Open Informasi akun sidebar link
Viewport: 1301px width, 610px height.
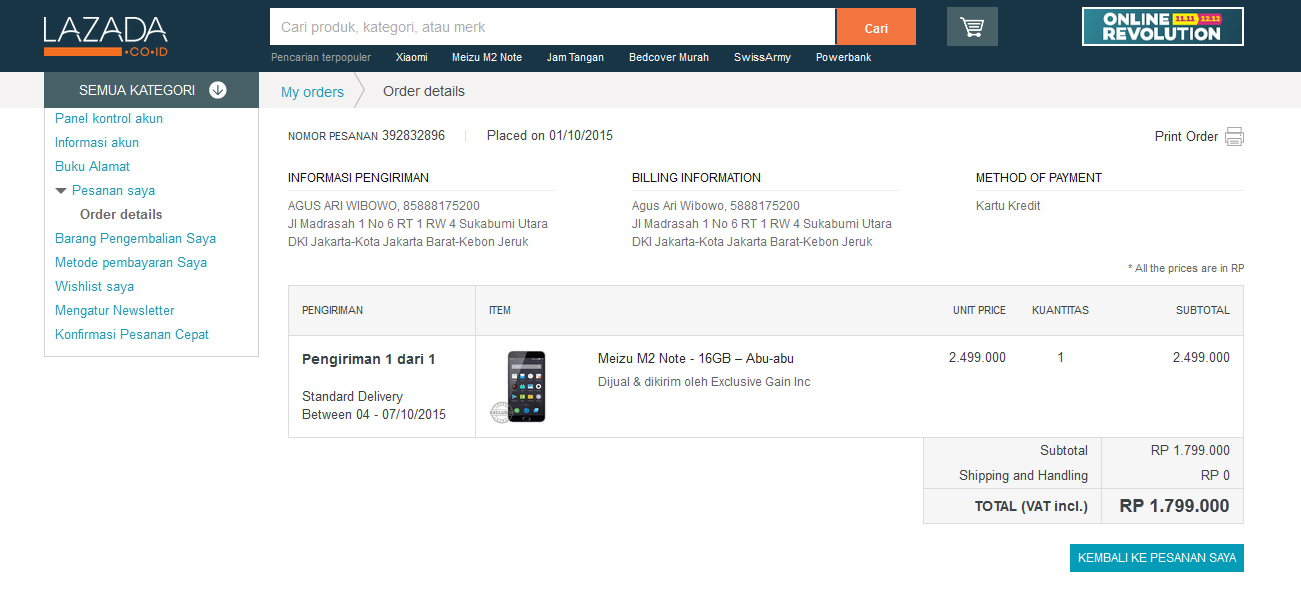[97, 143]
